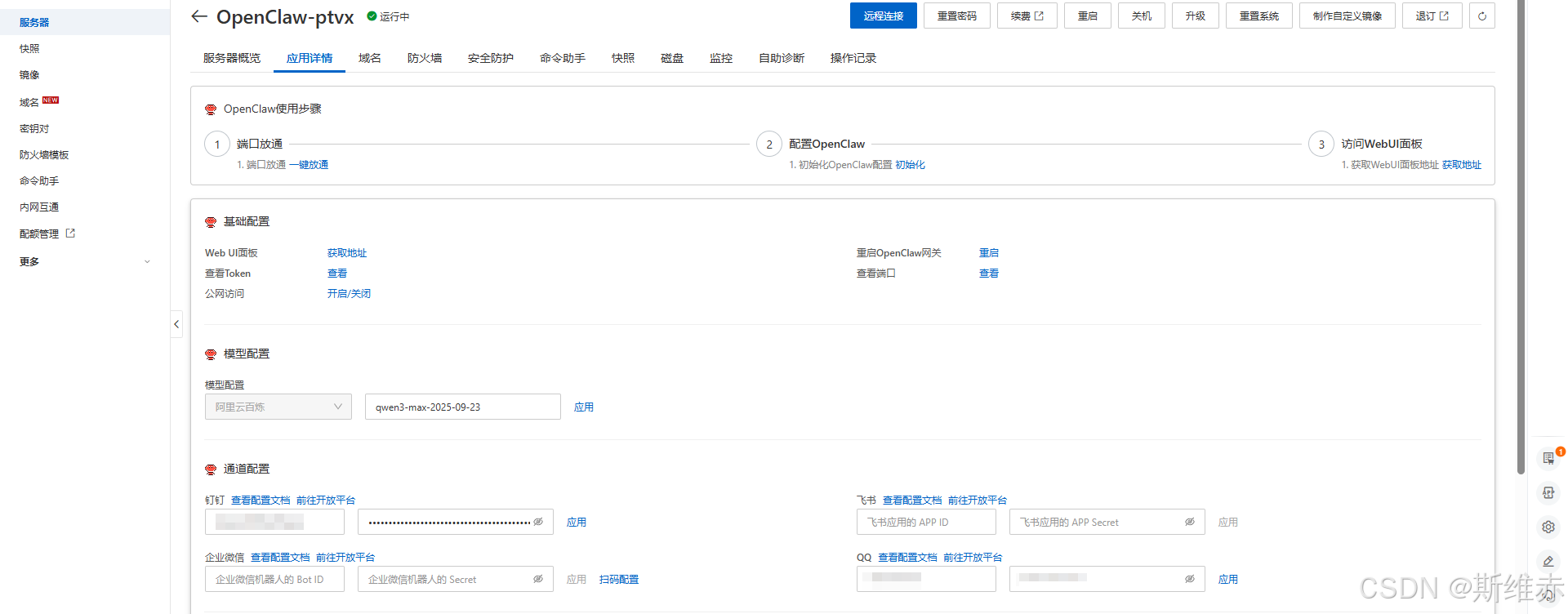Click 飞书 查看配置文档 link
The height and width of the screenshot is (614, 1568).
tap(912, 501)
